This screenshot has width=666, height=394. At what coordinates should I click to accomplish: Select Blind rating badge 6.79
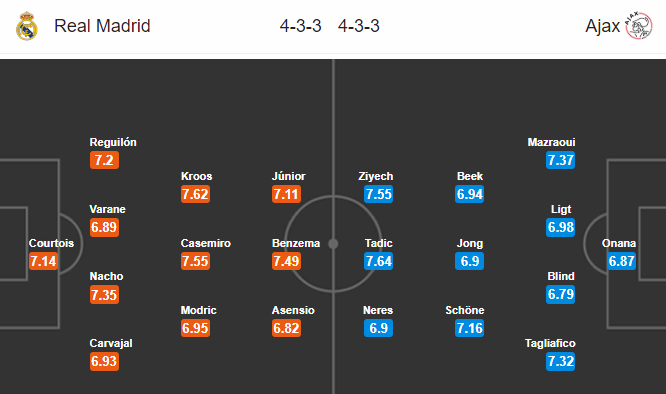pos(561,294)
